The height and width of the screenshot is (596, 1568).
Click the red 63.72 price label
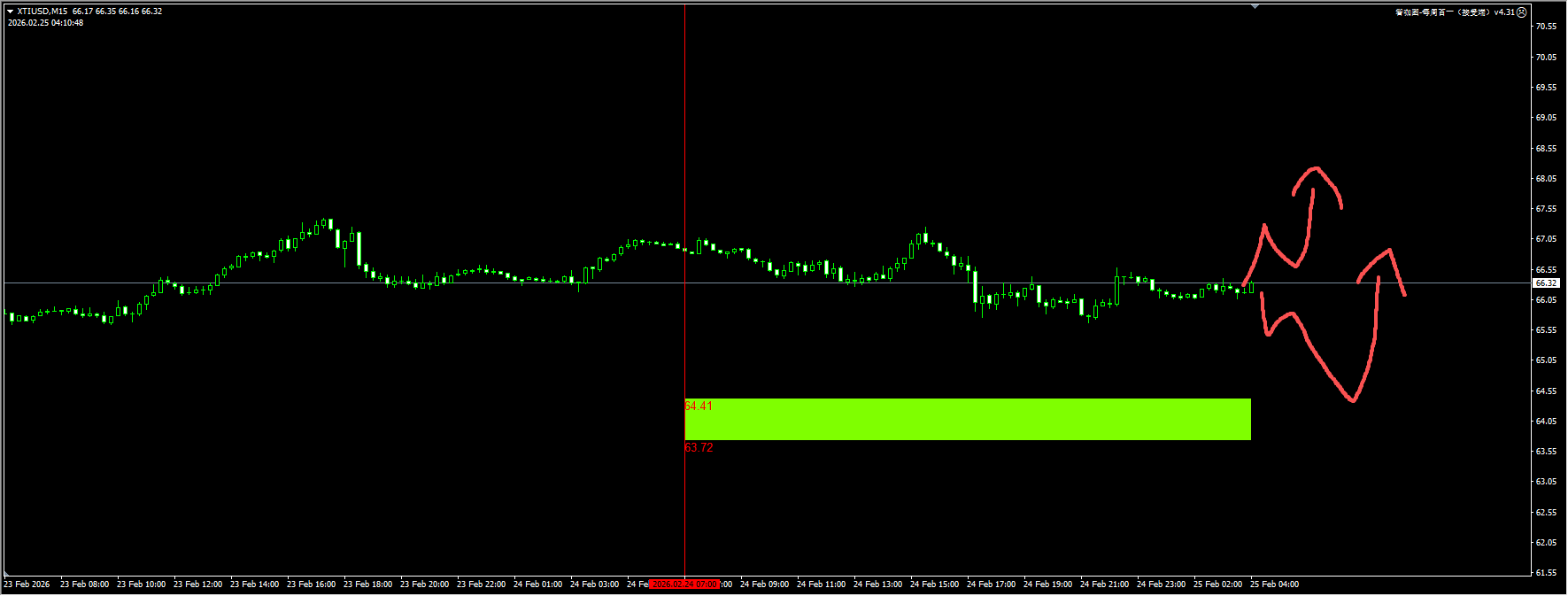699,447
